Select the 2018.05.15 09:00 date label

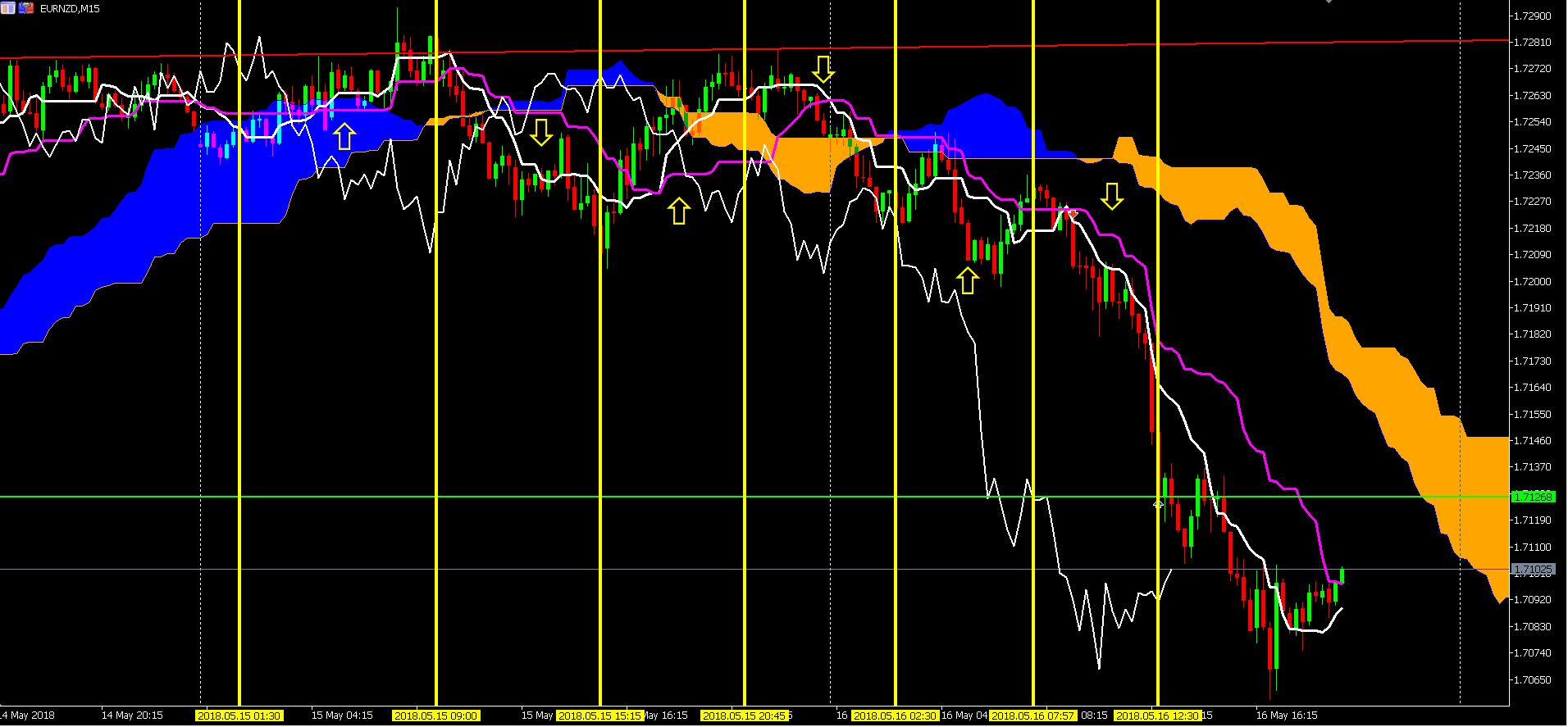click(435, 716)
